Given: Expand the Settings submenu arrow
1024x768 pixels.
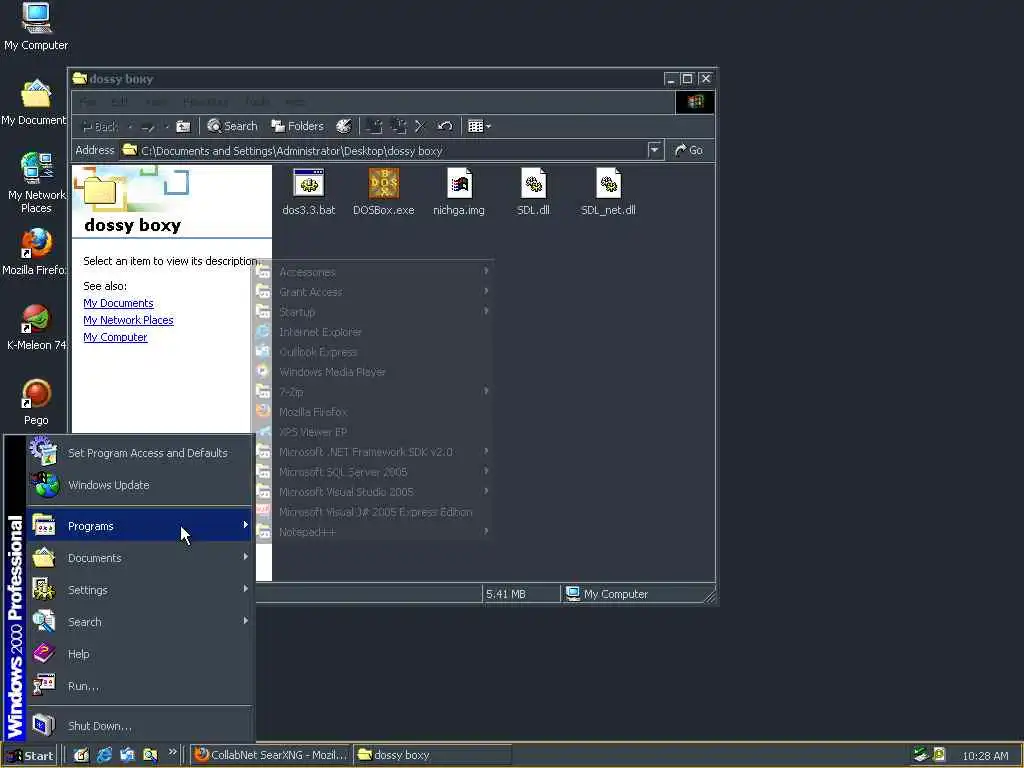Looking at the screenshot, I should [246, 588].
